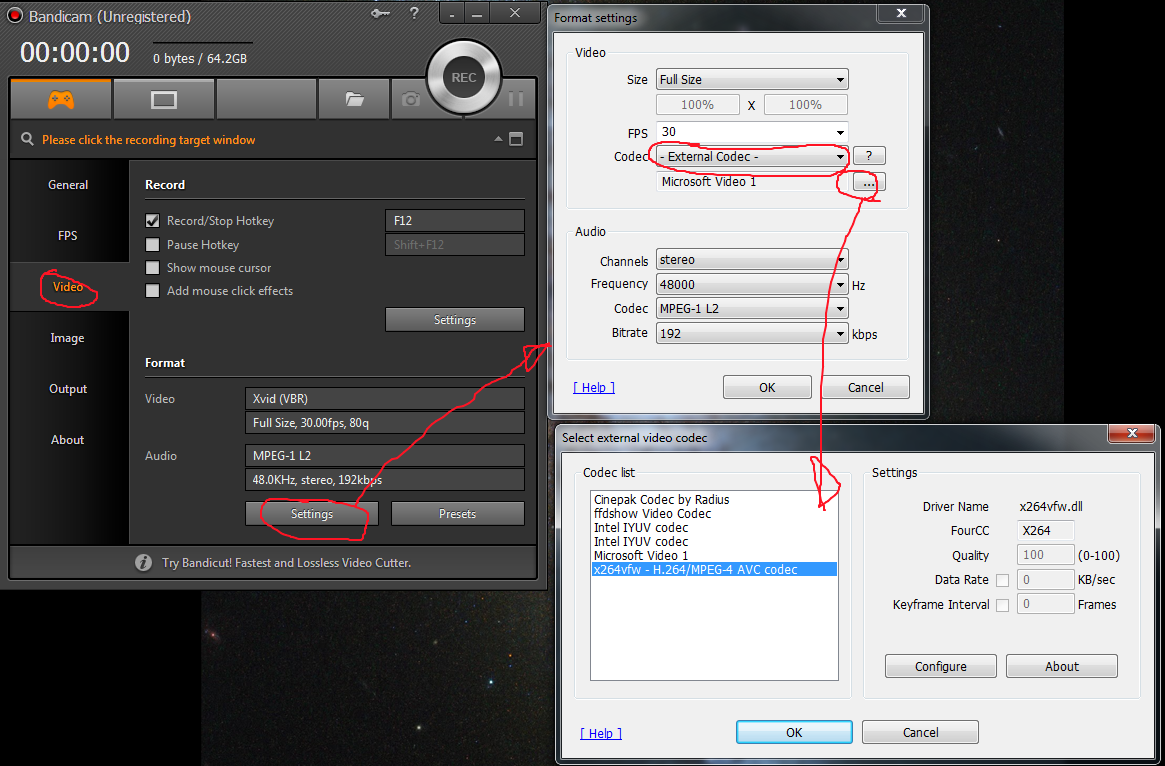Screen dimensions: 1165x766
Task: Click the camera screenshot icon
Action: click(x=410, y=99)
